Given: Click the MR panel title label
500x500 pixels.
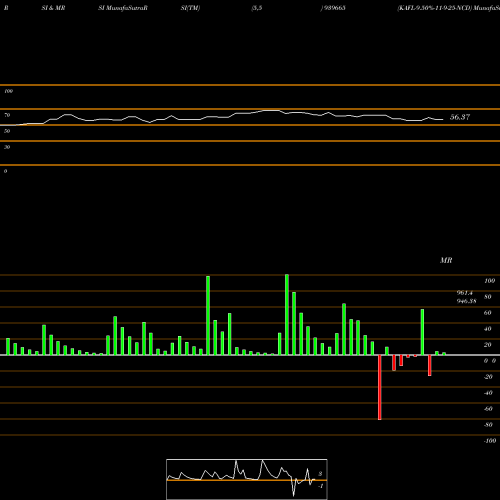Looking at the screenshot, I should coord(446,260).
